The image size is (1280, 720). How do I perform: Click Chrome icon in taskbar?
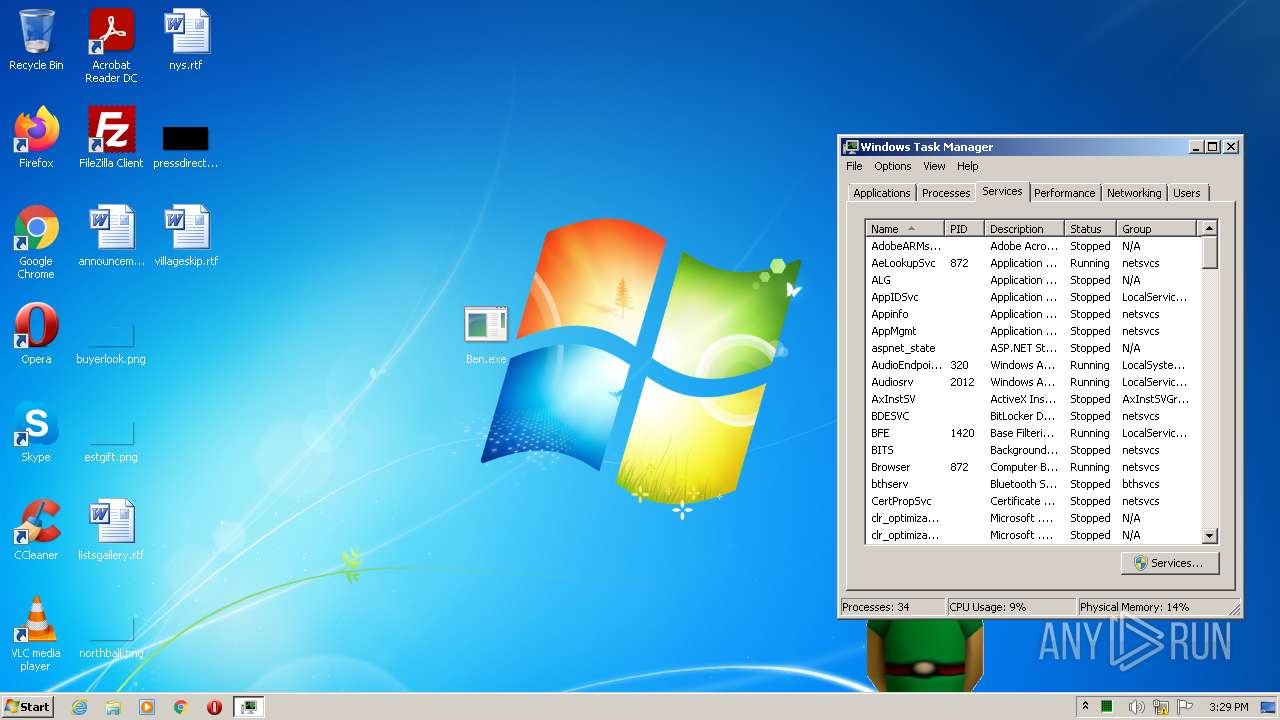pos(181,706)
